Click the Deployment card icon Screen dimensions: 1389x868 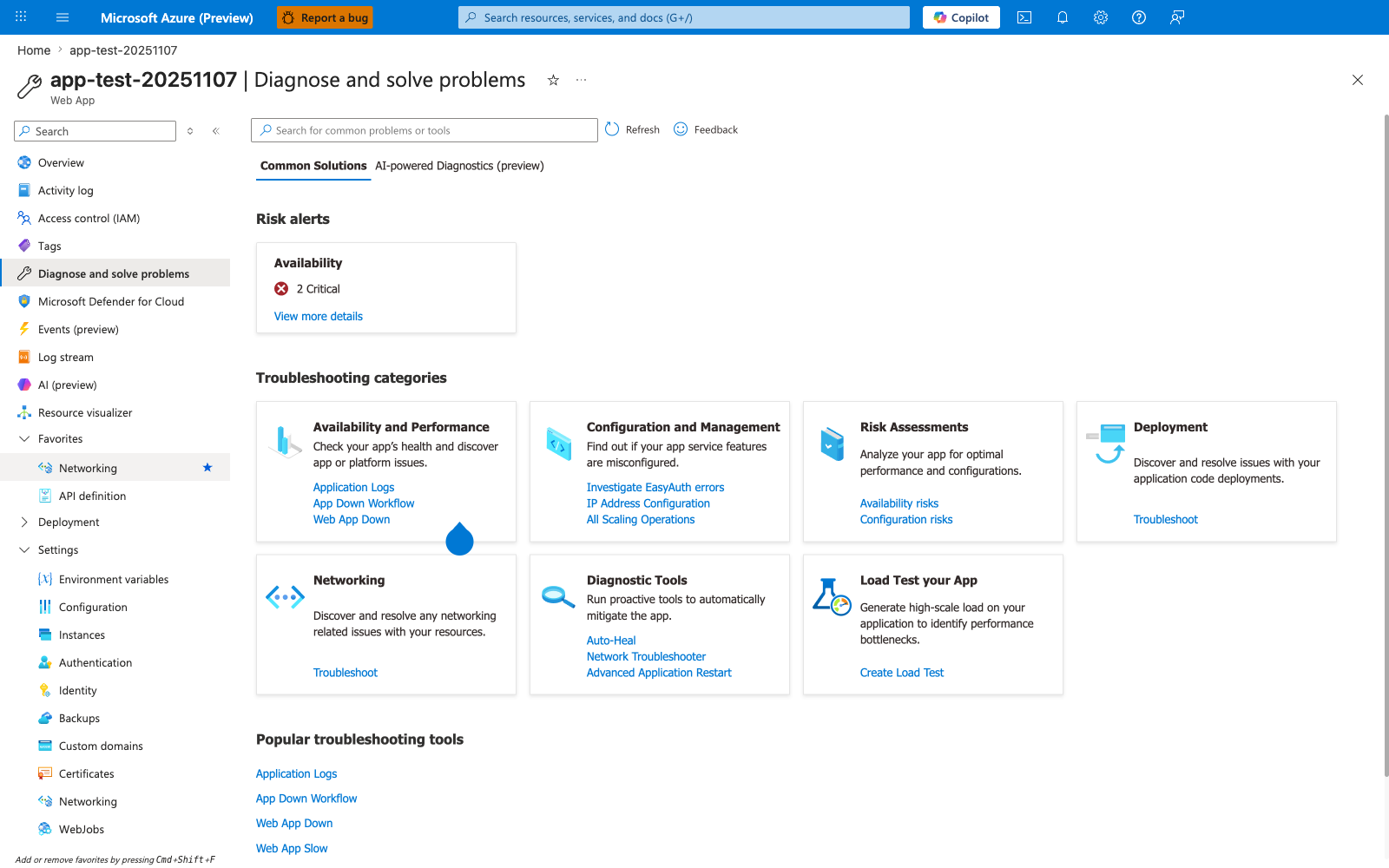[1106, 444]
